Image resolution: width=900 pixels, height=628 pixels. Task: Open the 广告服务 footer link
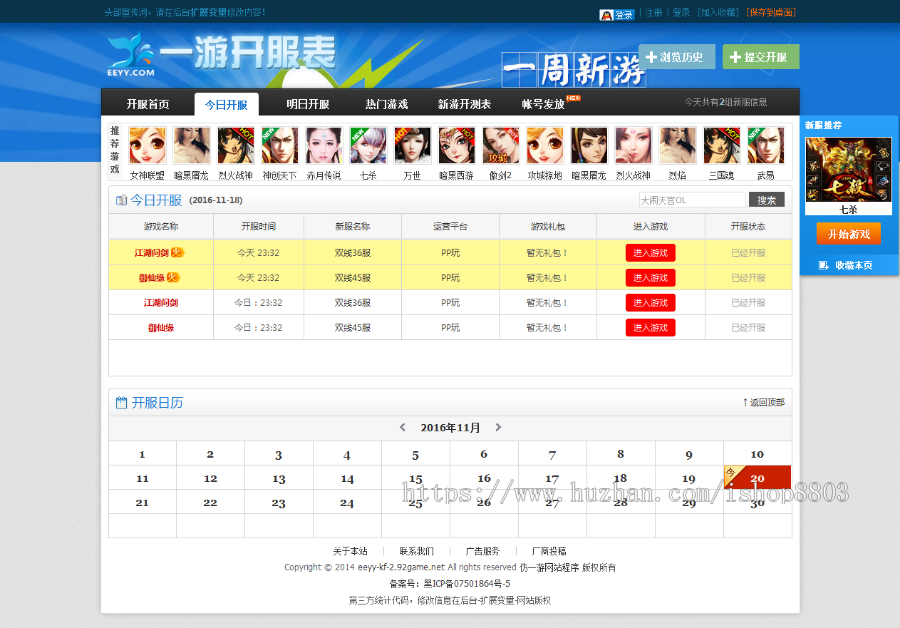tap(483, 551)
